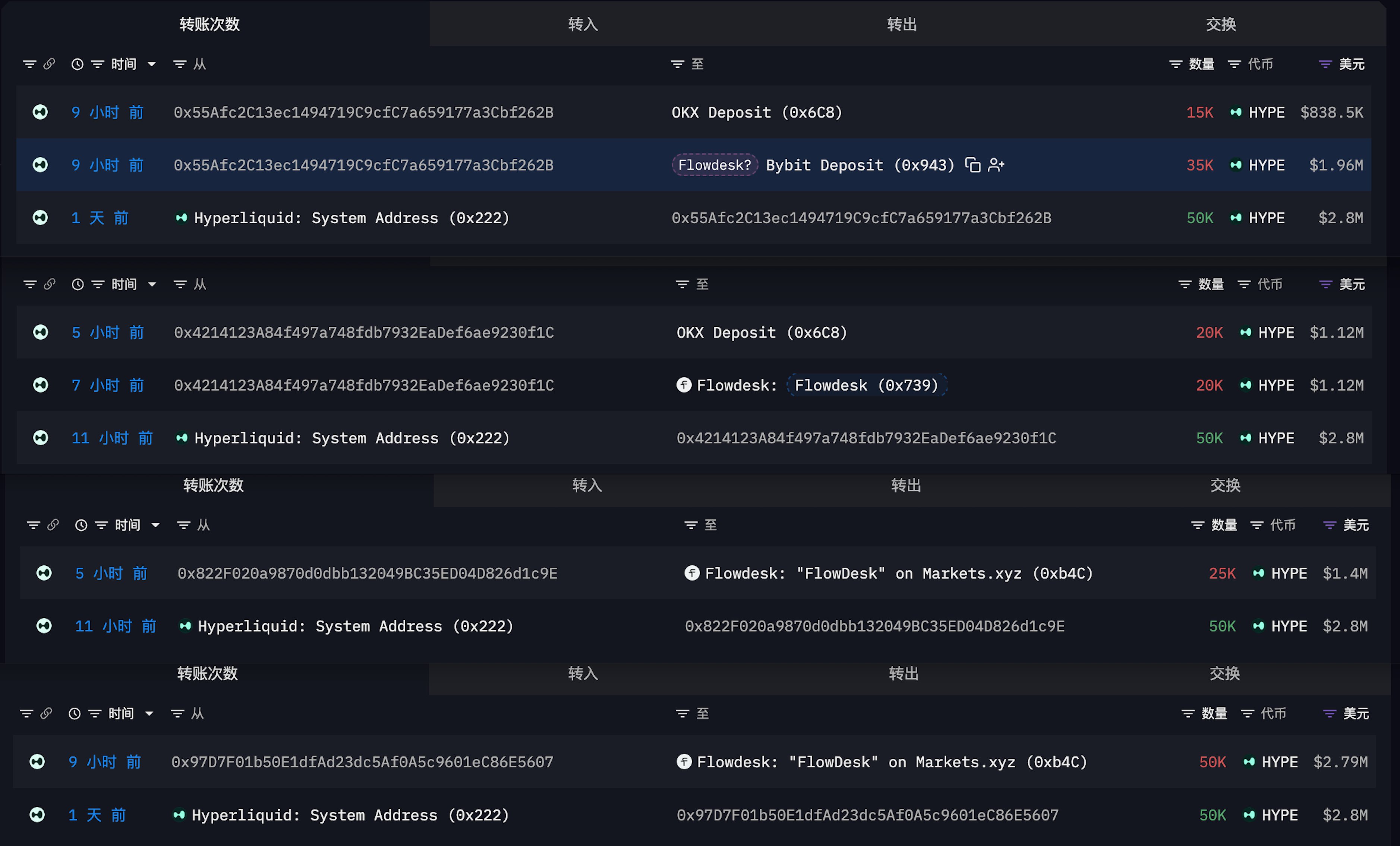Switch to the 转入 tab in the top panel
The image size is (1400, 846).
[x=583, y=24]
